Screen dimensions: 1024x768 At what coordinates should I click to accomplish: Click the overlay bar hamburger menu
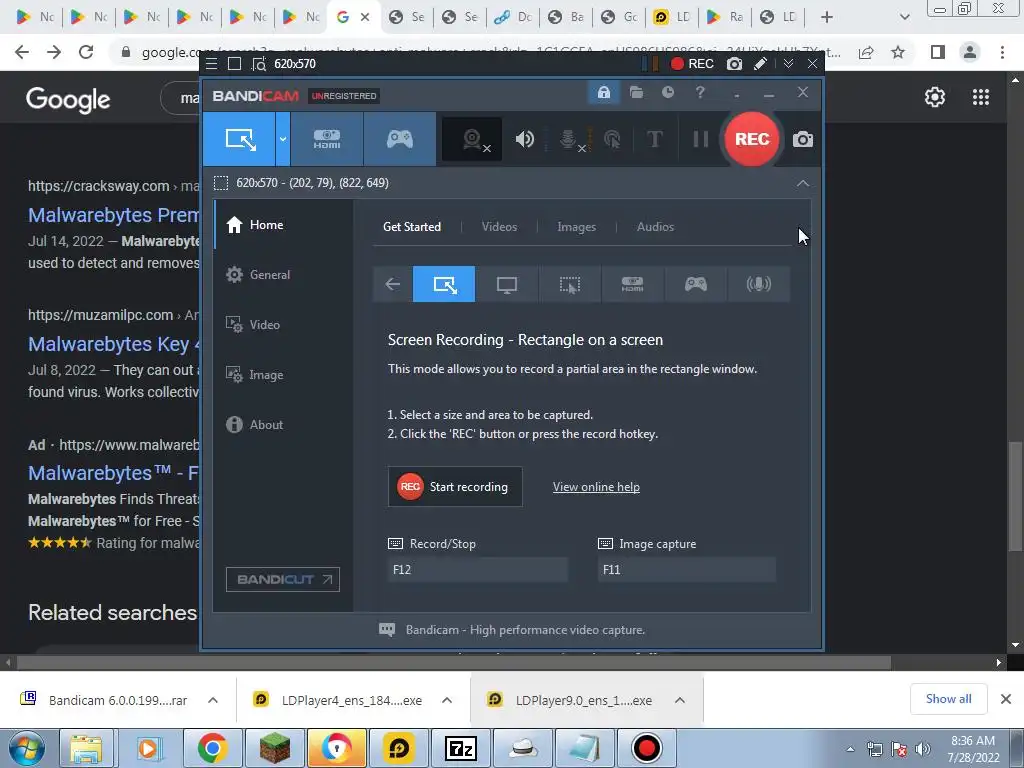coord(211,63)
